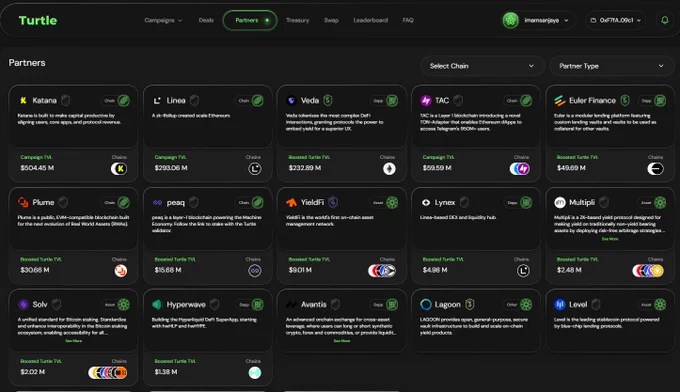Click the Level asset type badge

coord(653,304)
